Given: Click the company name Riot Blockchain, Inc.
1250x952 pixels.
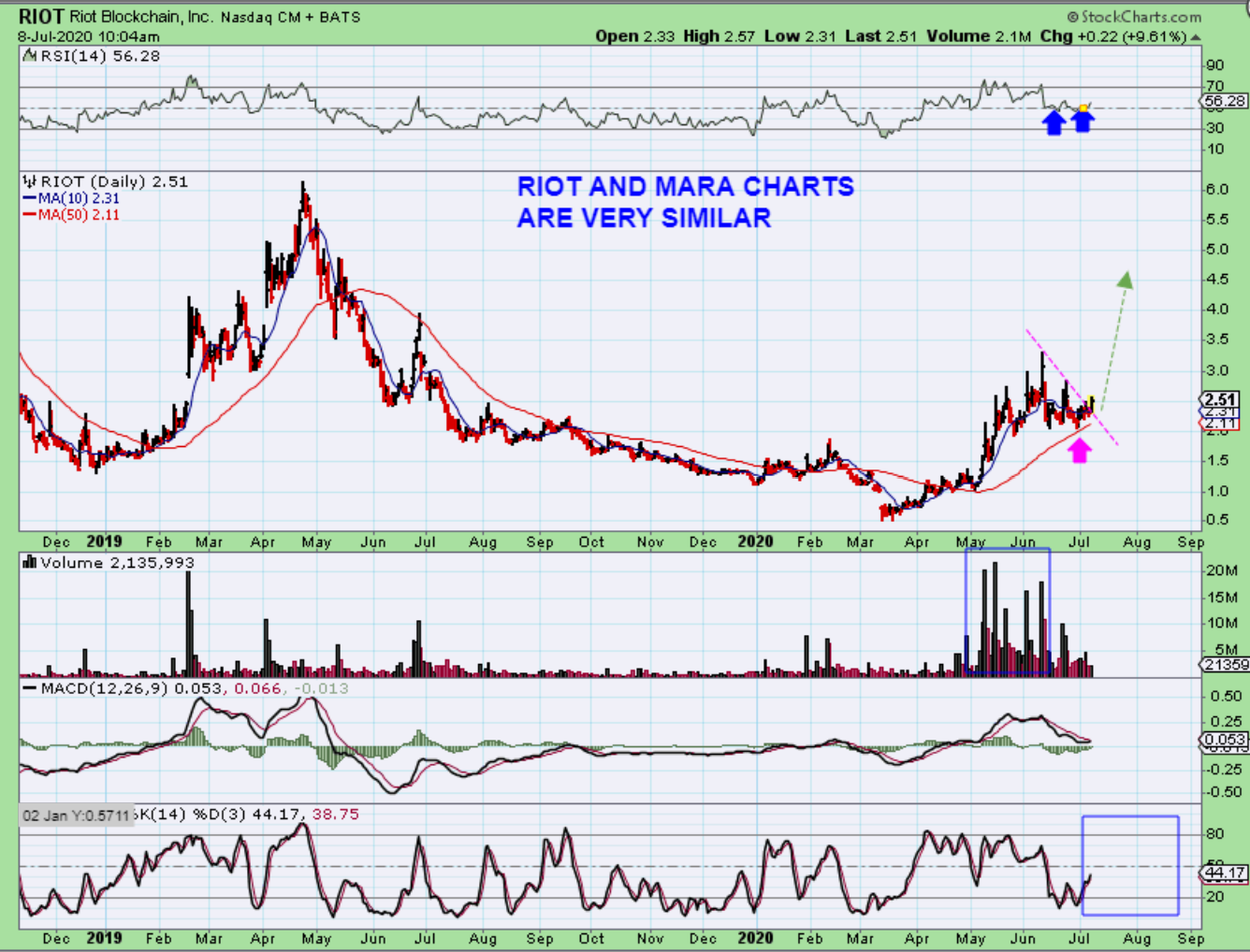Looking at the screenshot, I should [x=143, y=17].
